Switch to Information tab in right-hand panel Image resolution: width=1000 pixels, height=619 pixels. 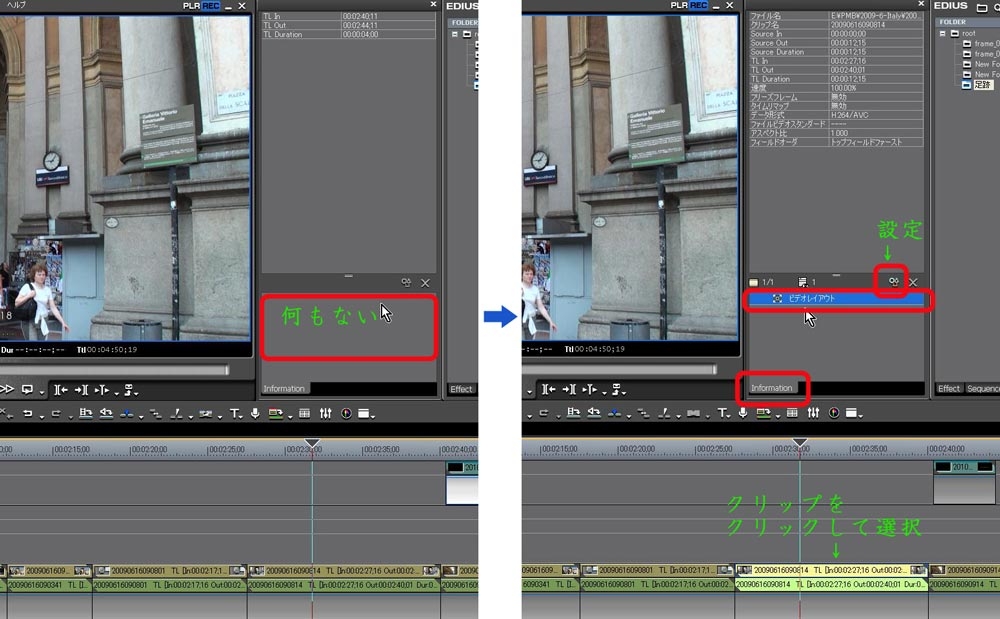pos(771,388)
